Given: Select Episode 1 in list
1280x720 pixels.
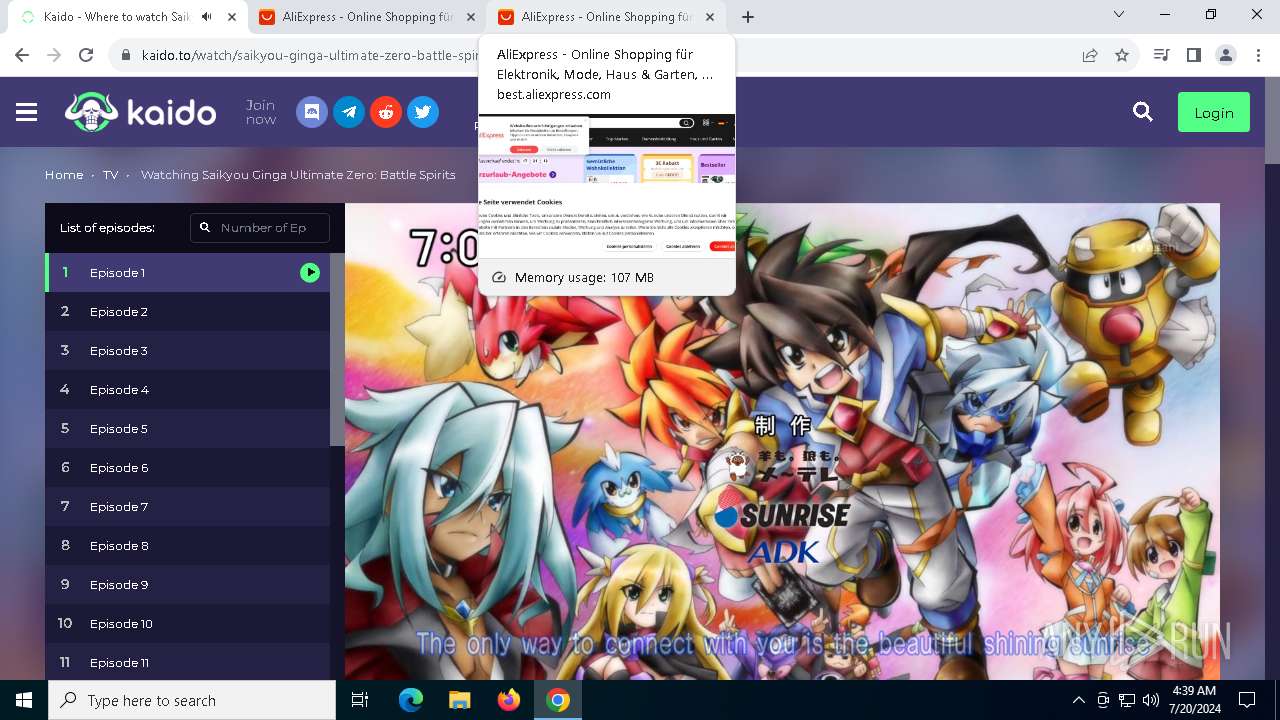Looking at the screenshot, I should [x=187, y=272].
